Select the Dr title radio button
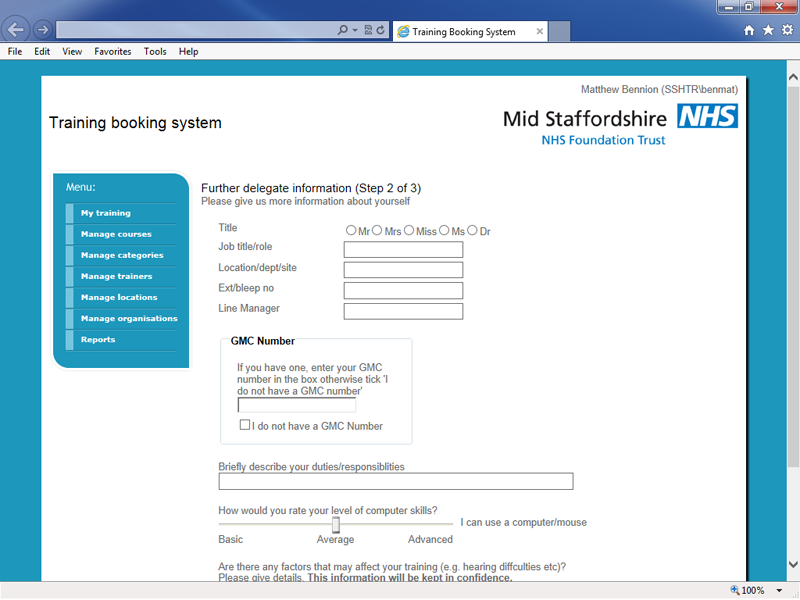The height and width of the screenshot is (600, 800). [x=473, y=231]
